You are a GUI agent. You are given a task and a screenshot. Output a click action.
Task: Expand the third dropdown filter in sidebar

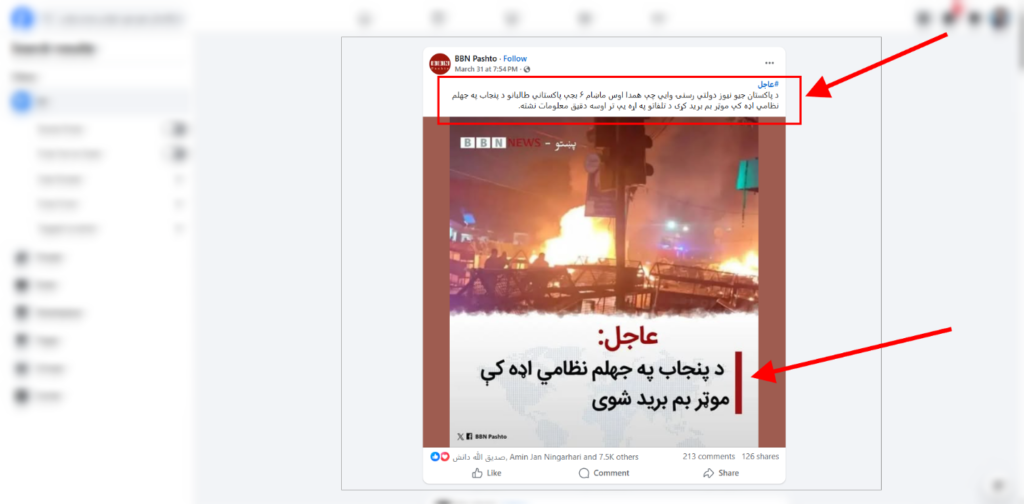(178, 229)
